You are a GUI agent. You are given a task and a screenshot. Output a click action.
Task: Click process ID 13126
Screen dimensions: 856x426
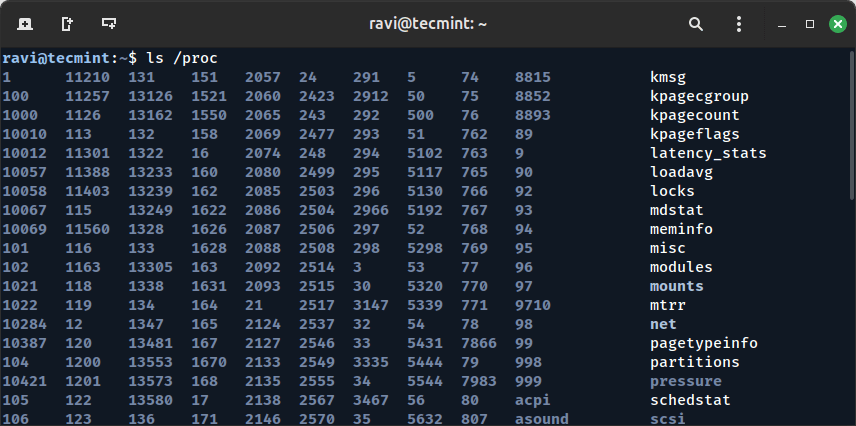click(x=151, y=97)
